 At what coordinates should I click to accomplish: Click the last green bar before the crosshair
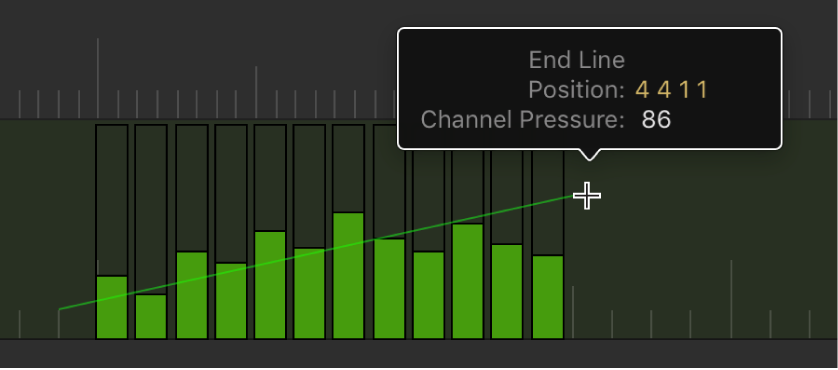click(x=548, y=297)
